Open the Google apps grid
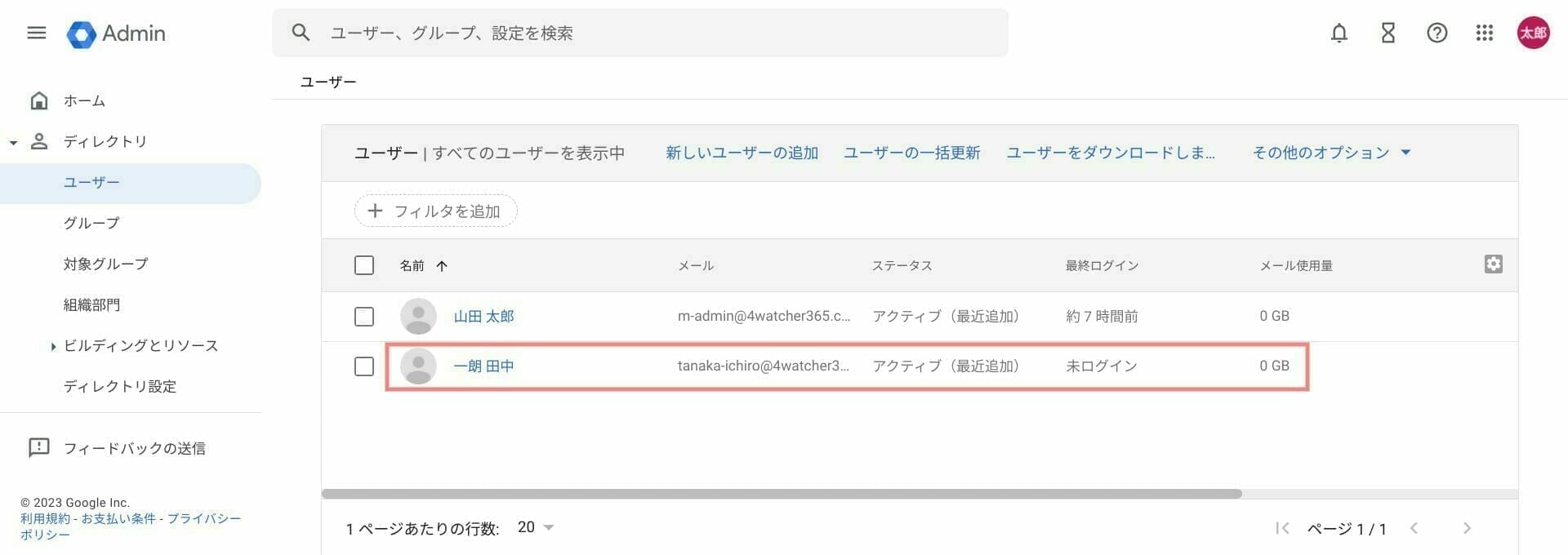The width and height of the screenshot is (1568, 555). click(x=1485, y=33)
